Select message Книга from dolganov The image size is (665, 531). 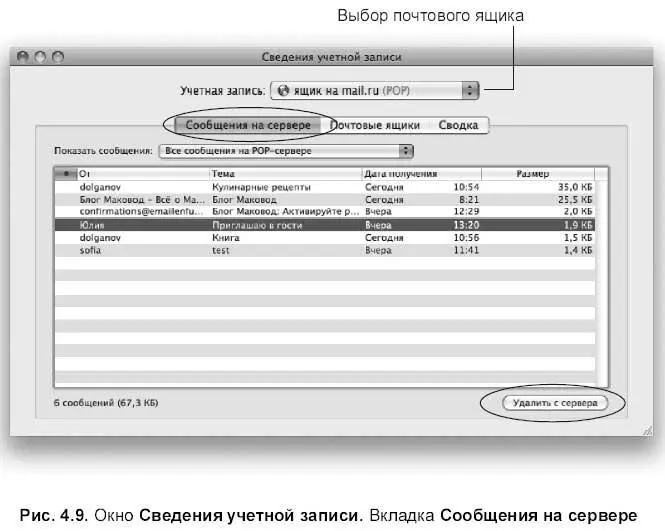[x=325, y=238]
